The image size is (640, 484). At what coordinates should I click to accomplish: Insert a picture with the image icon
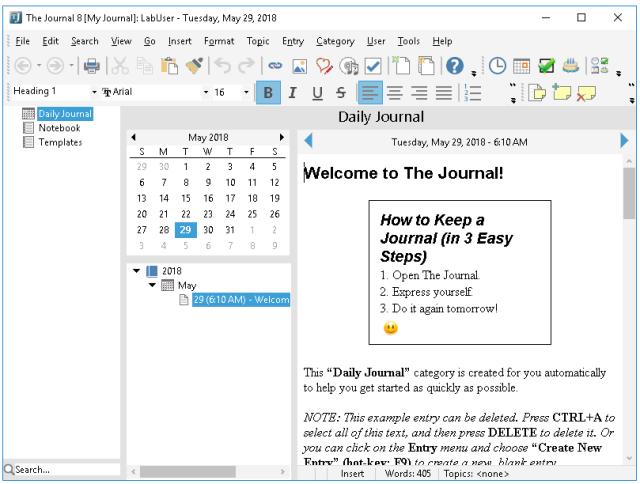pos(300,66)
